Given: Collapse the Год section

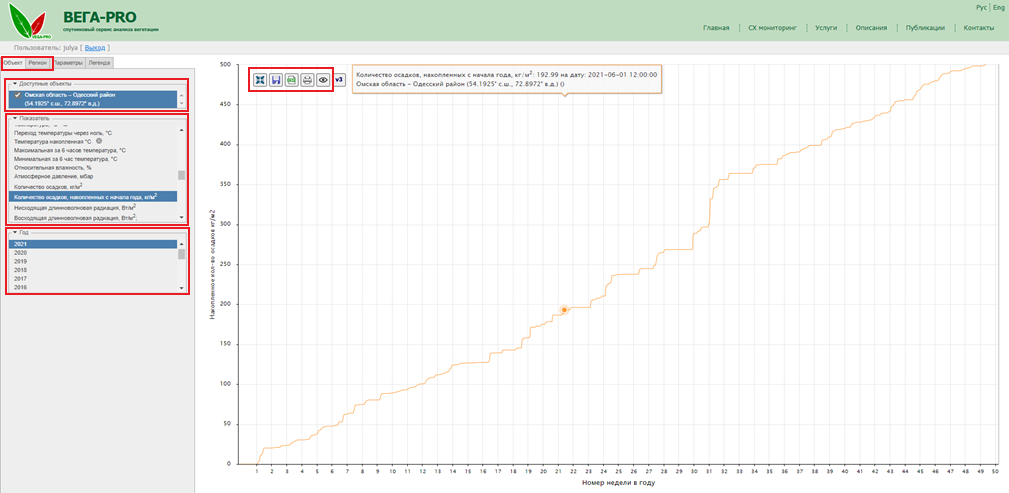Looking at the screenshot, I should click(x=14, y=232).
